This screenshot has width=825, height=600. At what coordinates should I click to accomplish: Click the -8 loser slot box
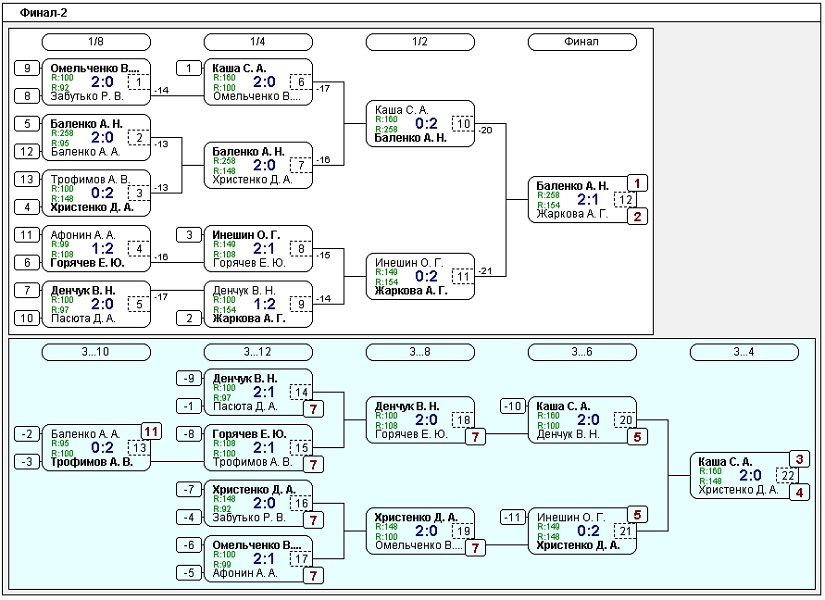189,434
